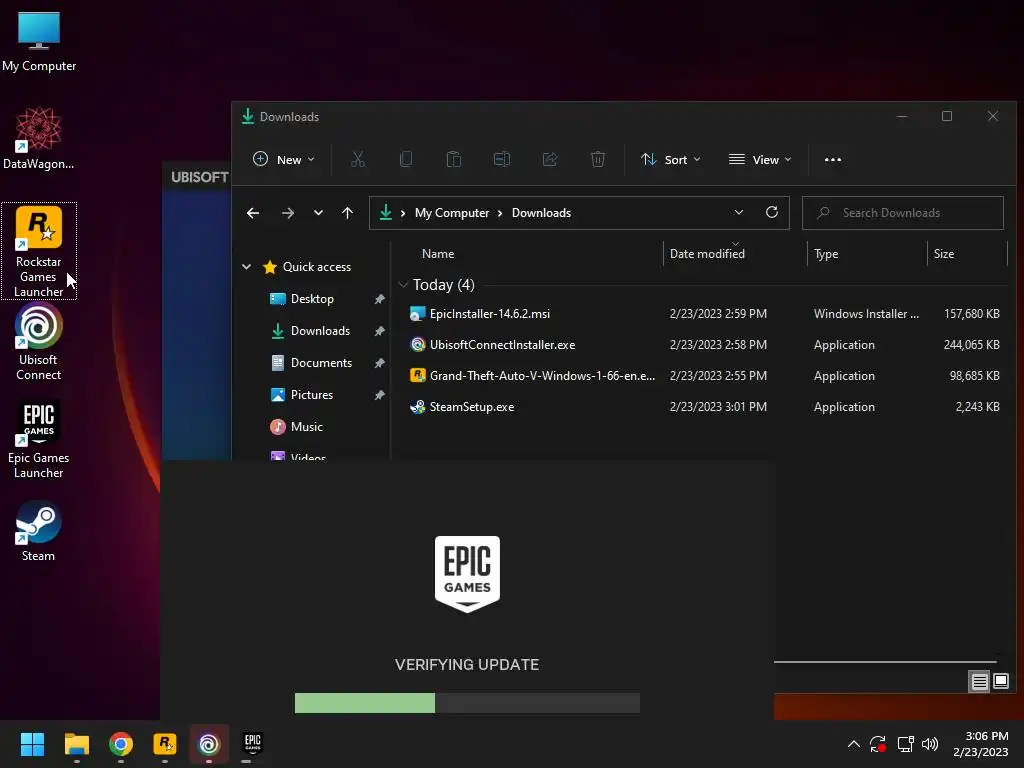Open Ubisoft Connect desktop shortcut
This screenshot has width=1024, height=768.
click(39, 342)
